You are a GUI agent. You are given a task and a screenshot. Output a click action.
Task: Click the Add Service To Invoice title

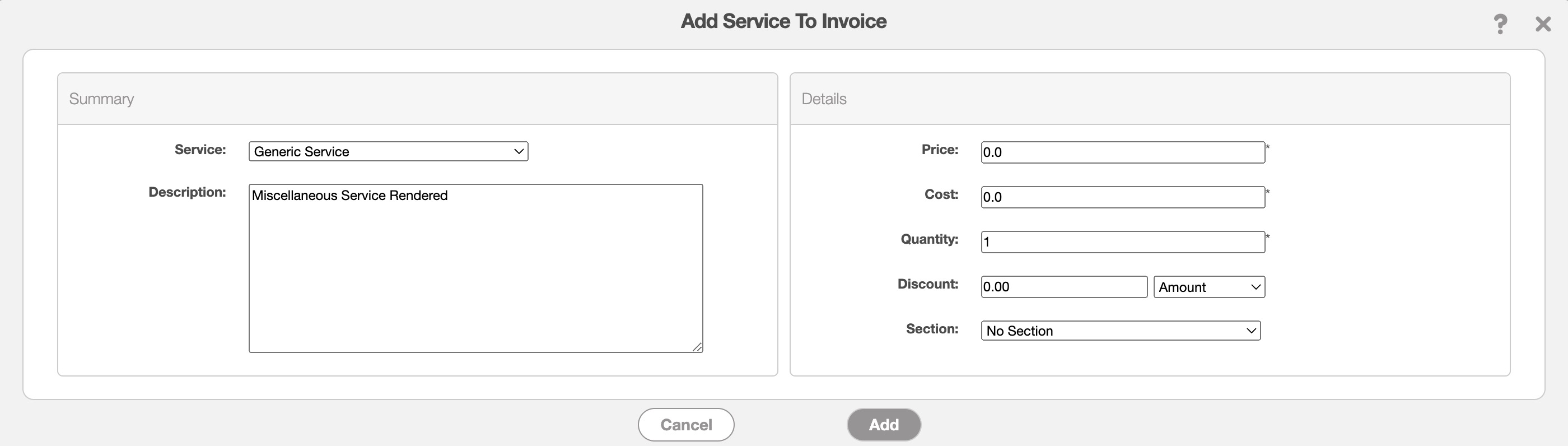pyautogui.click(x=783, y=21)
